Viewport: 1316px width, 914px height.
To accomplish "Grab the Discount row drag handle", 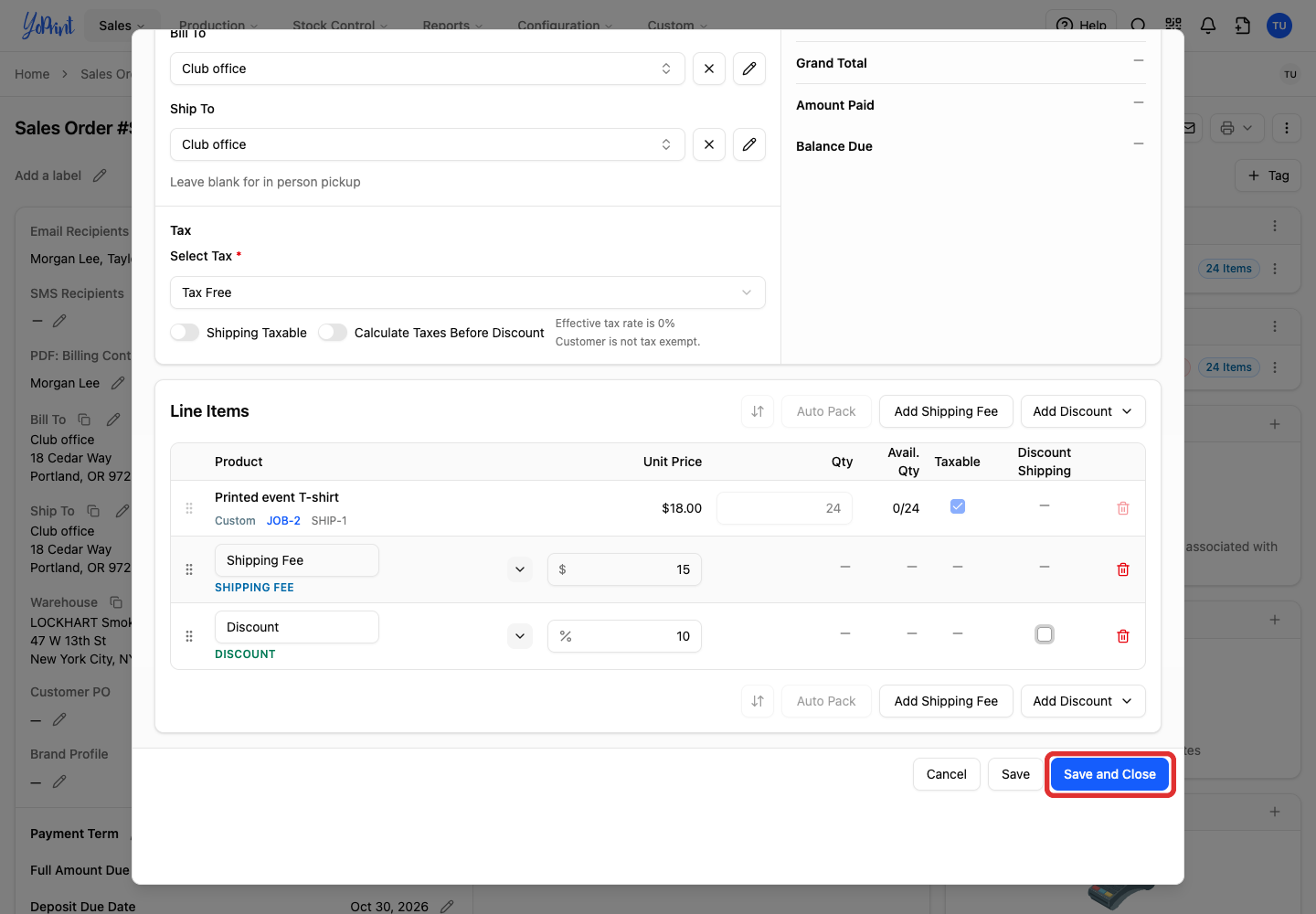I will point(189,636).
